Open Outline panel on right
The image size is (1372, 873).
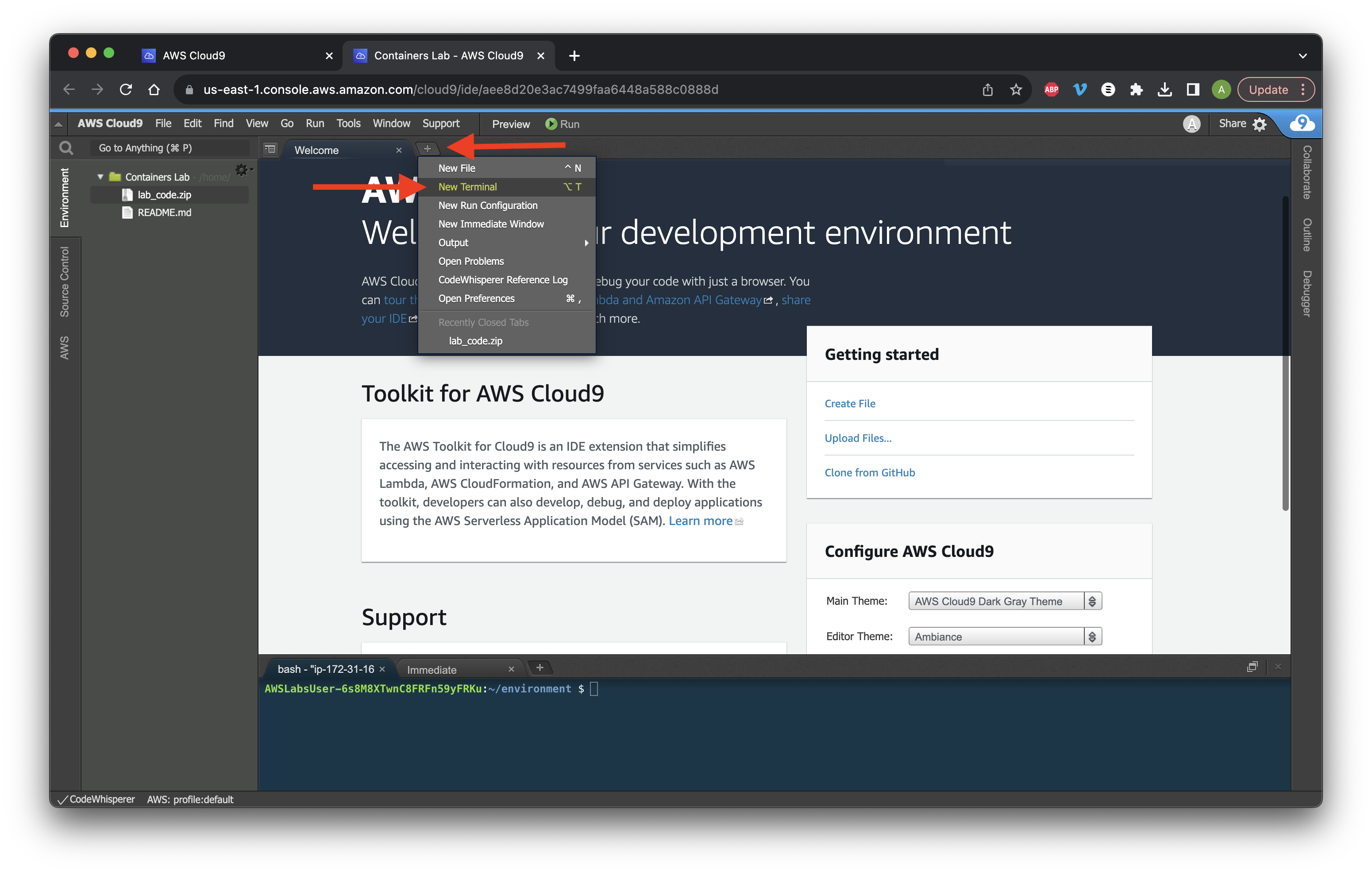[x=1307, y=235]
